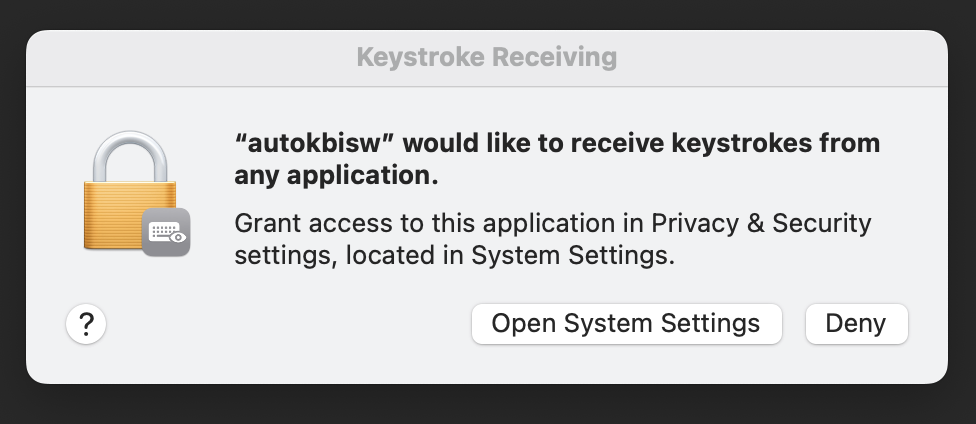Click the dark backdrop below the dialog
This screenshot has height=424, width=976.
pyautogui.click(x=488, y=405)
